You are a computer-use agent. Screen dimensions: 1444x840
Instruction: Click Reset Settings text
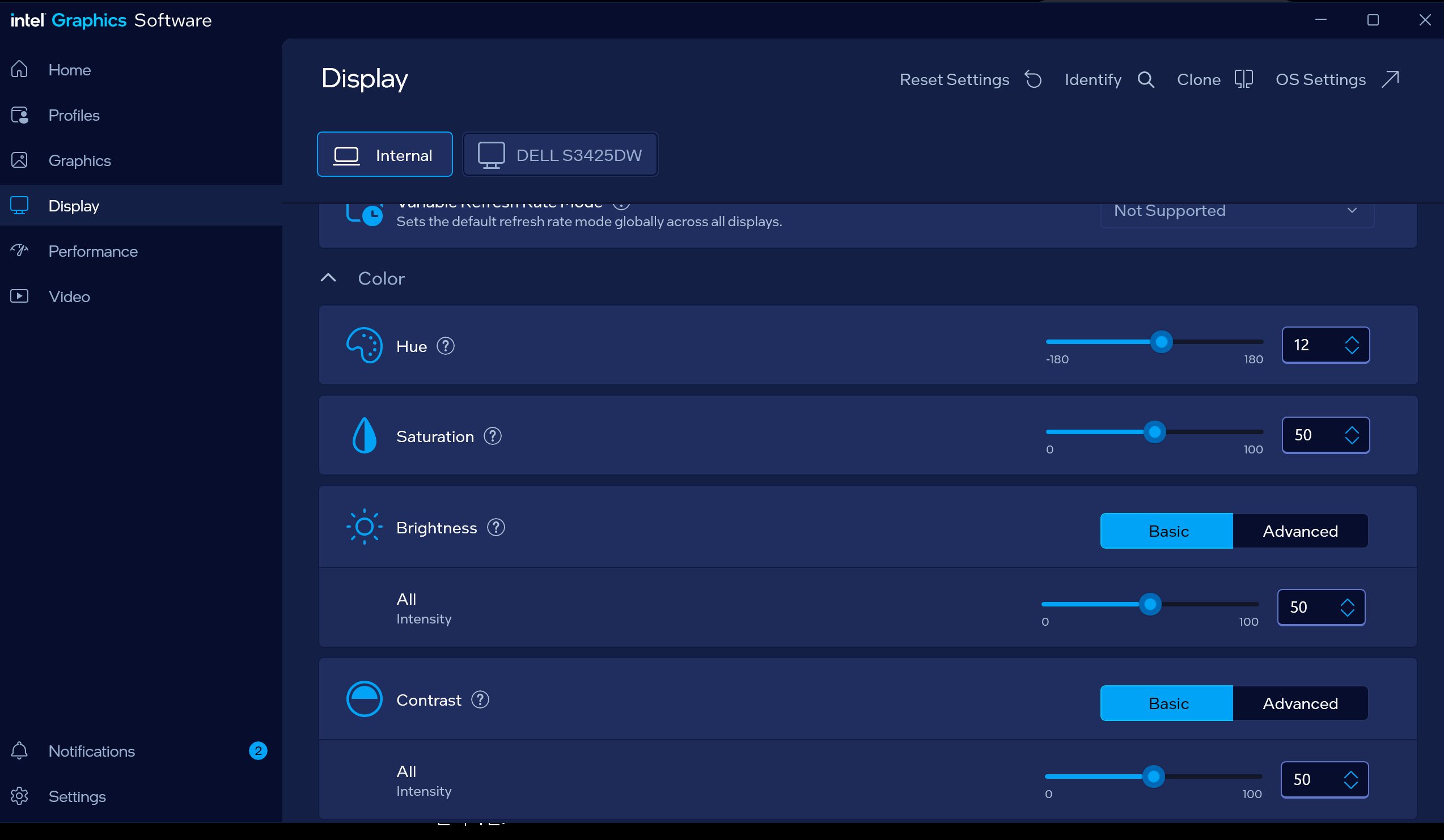pyautogui.click(x=954, y=79)
